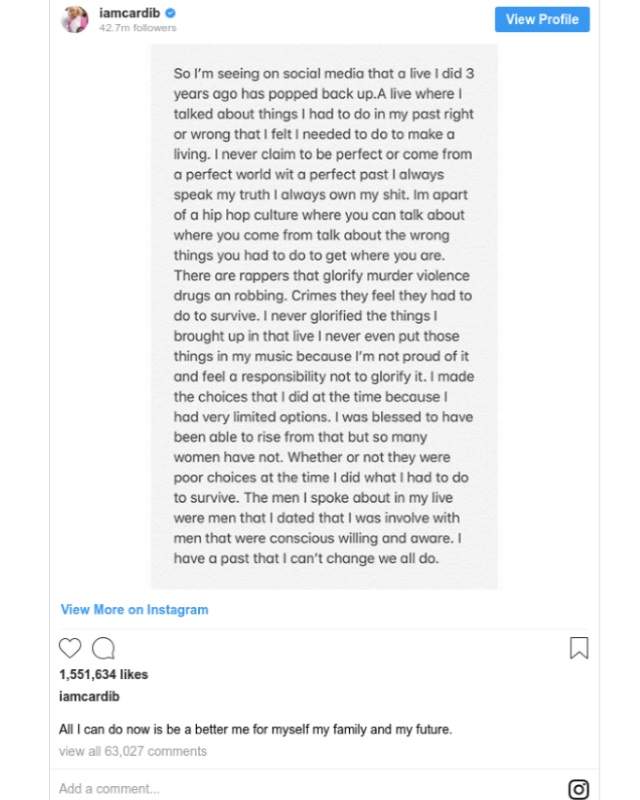This screenshot has width=640, height=800.
Task: Click the caption starting with All I can do now
Action: pyautogui.click(x=255, y=729)
